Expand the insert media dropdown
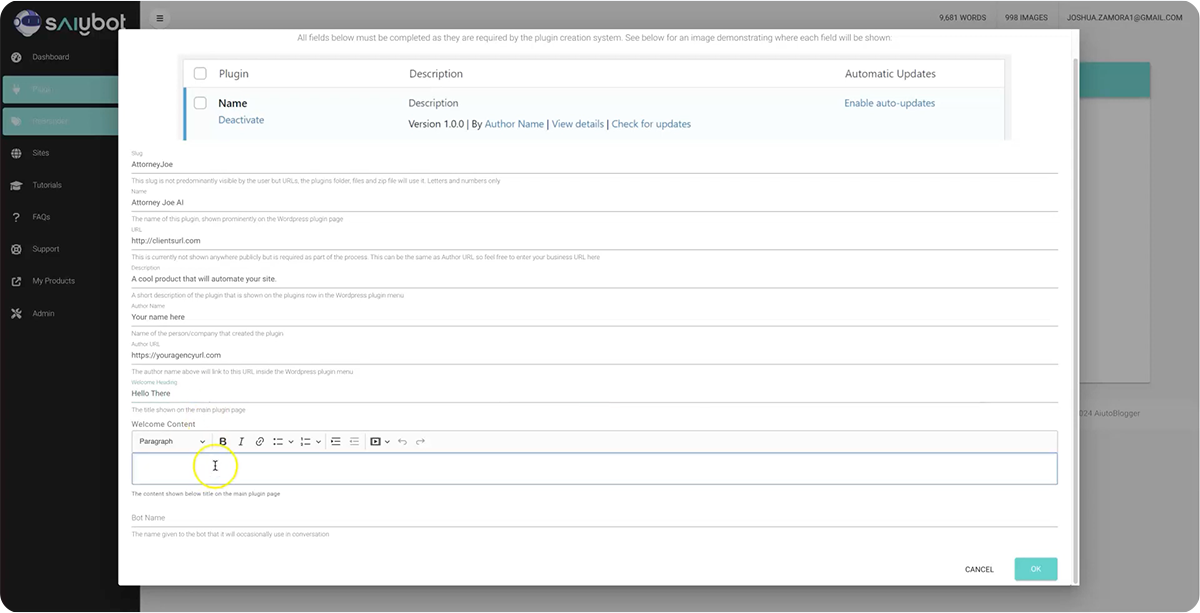This screenshot has height=613, width=1200. [387, 441]
